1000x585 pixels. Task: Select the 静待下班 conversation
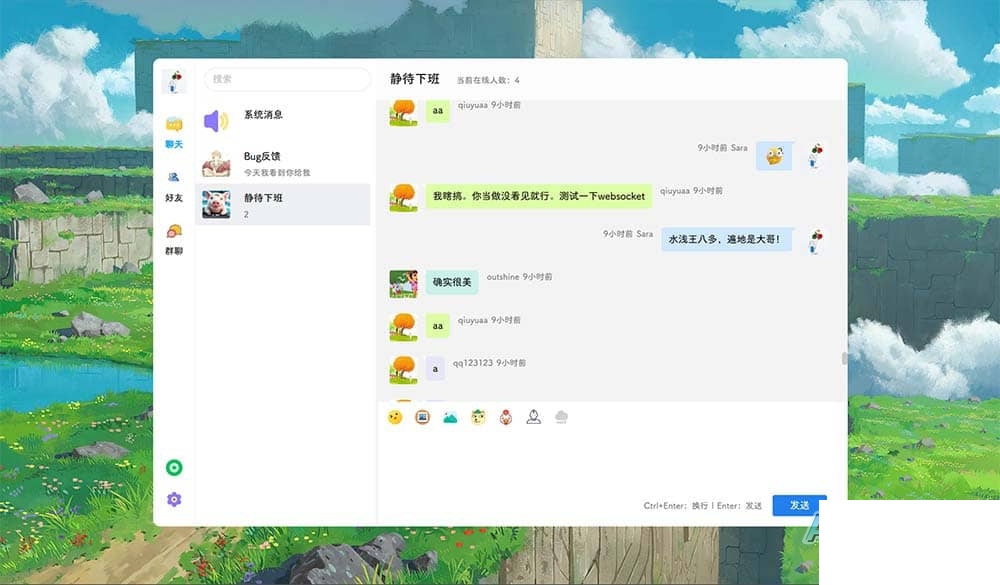283,205
